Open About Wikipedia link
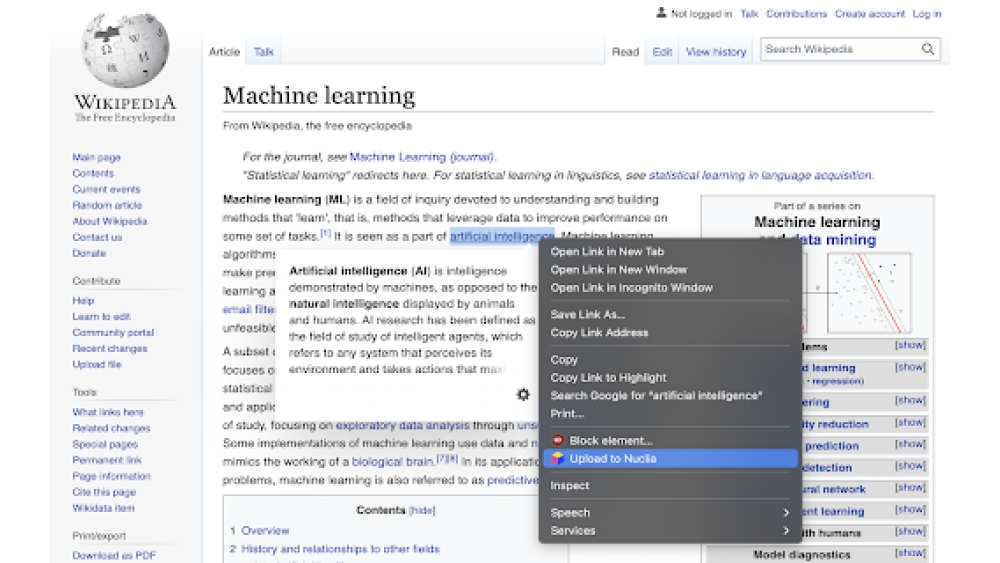 [110, 221]
